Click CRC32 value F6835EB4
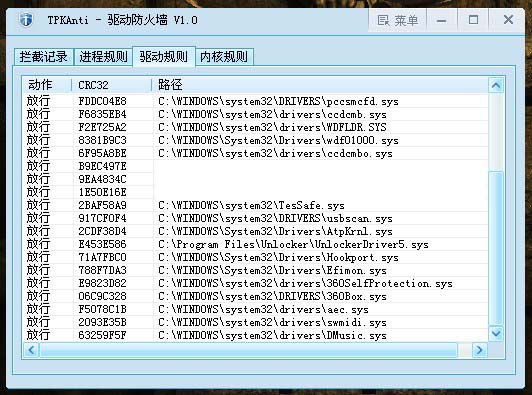The image size is (532, 395). click(x=102, y=114)
